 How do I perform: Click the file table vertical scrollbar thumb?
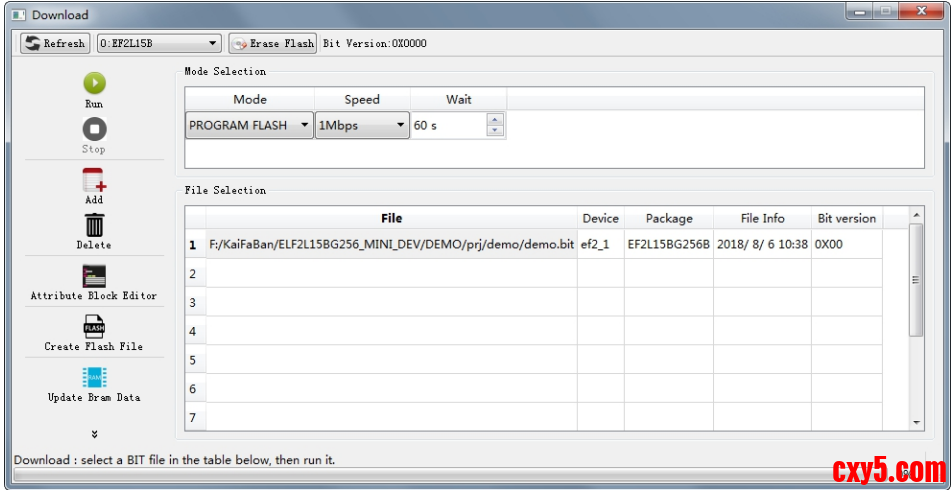[916, 280]
